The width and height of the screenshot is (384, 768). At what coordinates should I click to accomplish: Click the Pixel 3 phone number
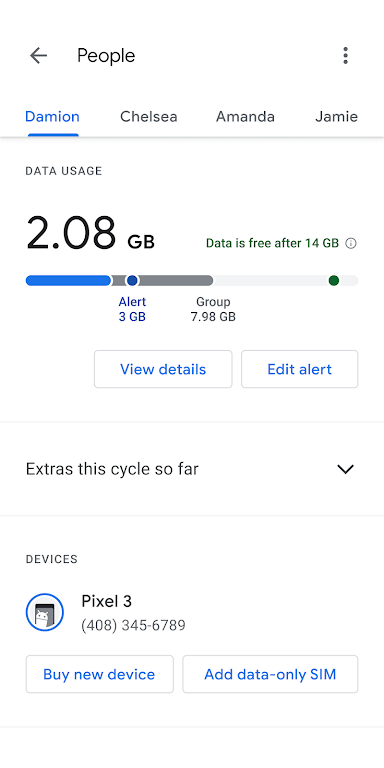pyautogui.click(x=133, y=625)
